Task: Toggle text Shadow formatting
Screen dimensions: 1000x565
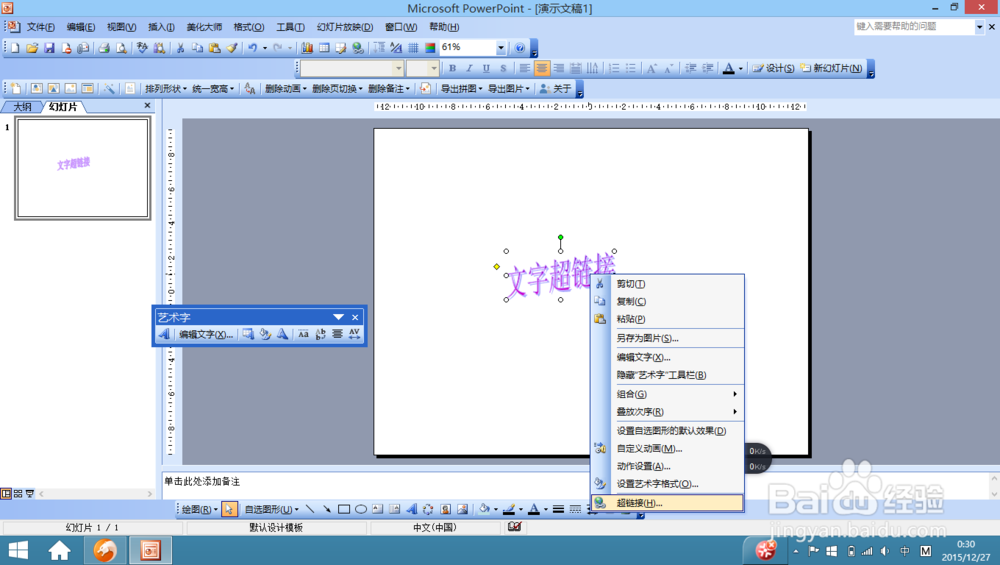Action: click(503, 68)
